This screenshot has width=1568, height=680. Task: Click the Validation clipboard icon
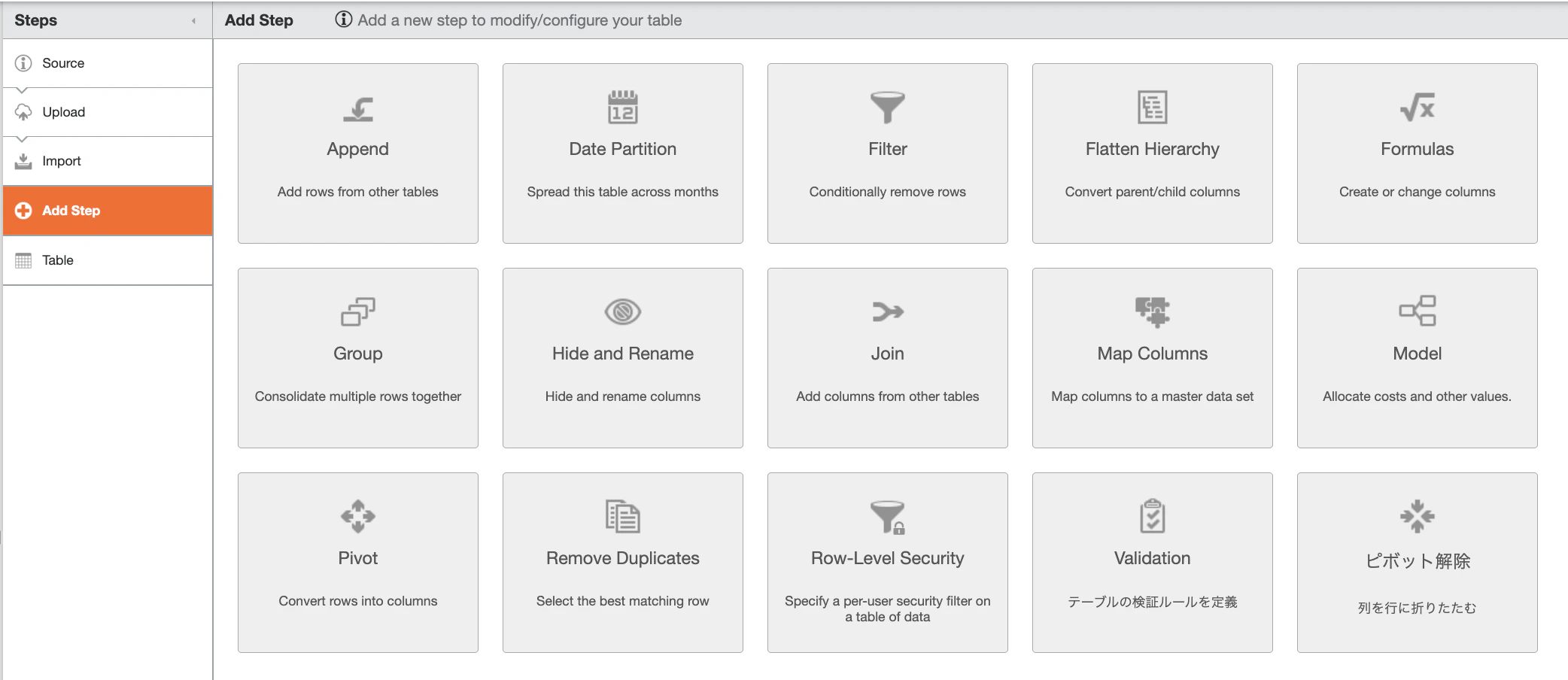point(1153,516)
